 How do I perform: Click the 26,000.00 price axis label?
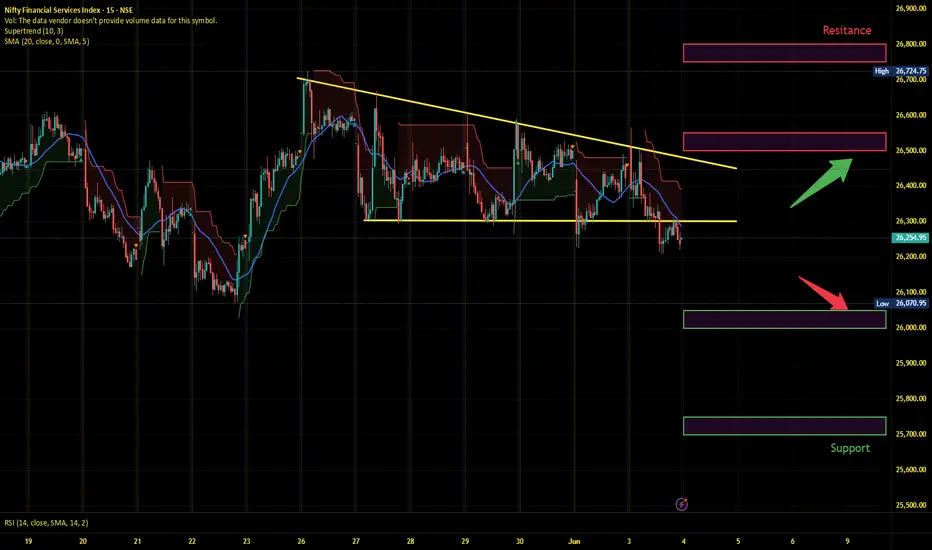tap(911, 327)
